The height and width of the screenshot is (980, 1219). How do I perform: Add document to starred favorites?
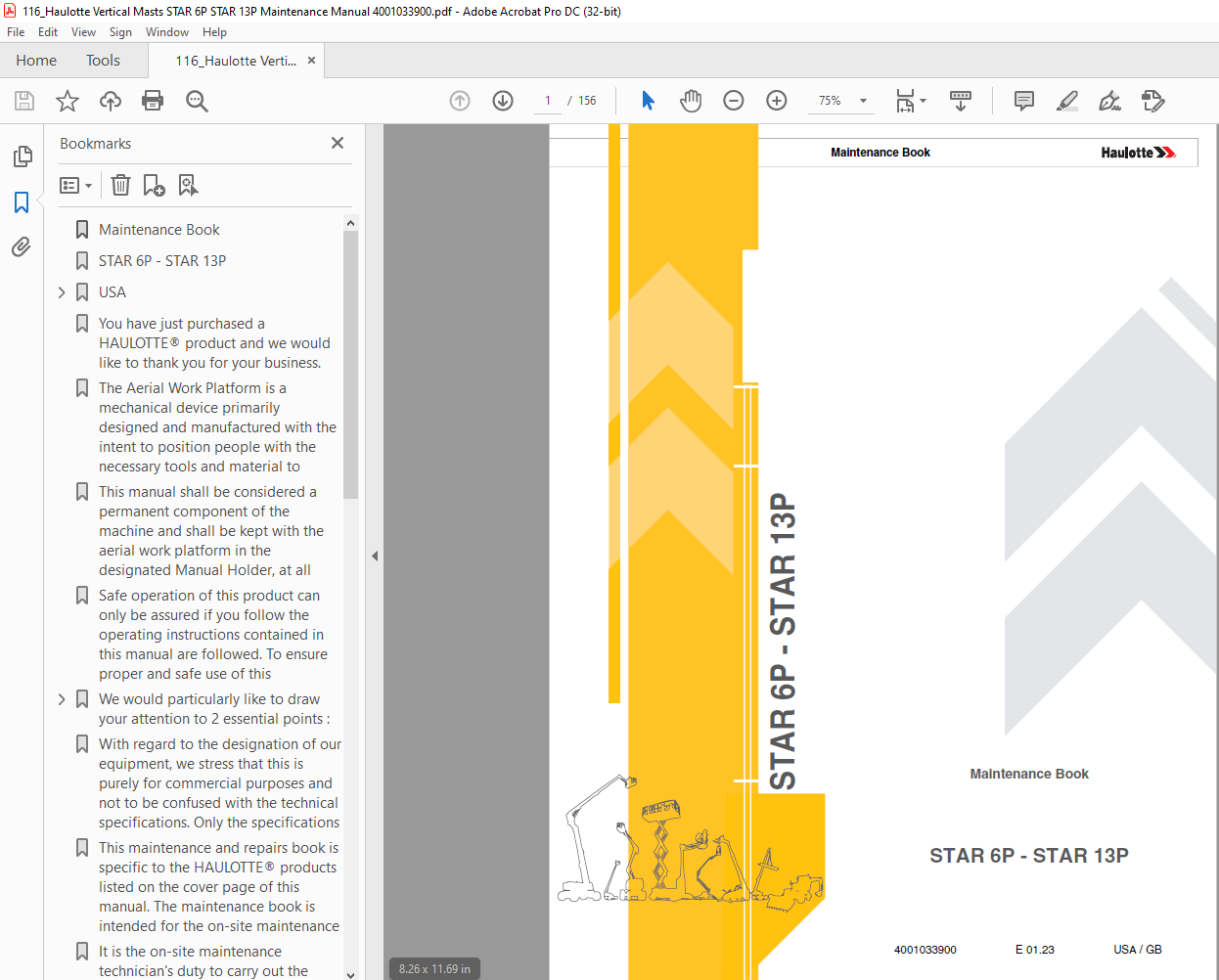pos(68,101)
